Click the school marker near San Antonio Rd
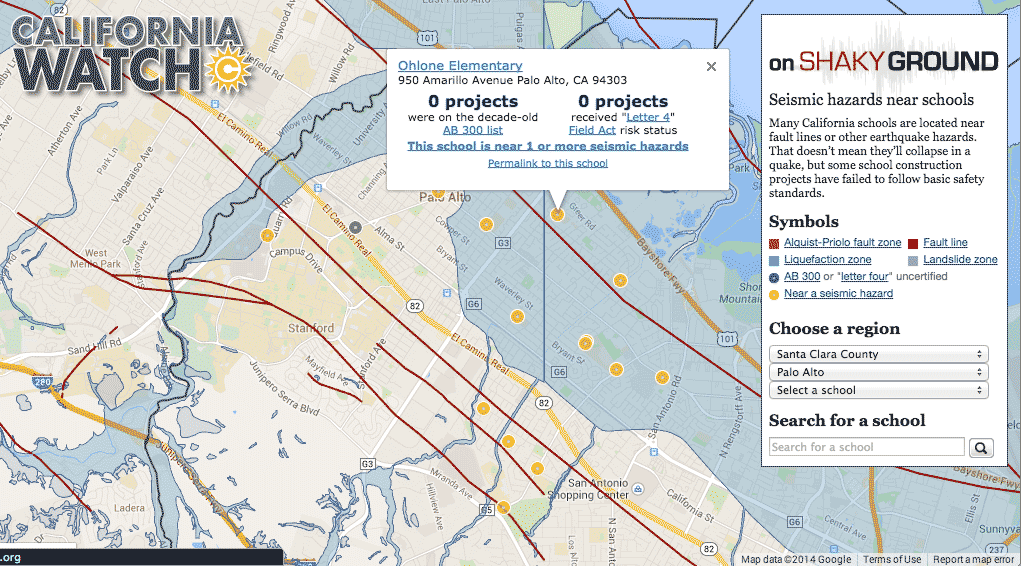Image resolution: width=1021 pixels, height=566 pixels. (662, 377)
